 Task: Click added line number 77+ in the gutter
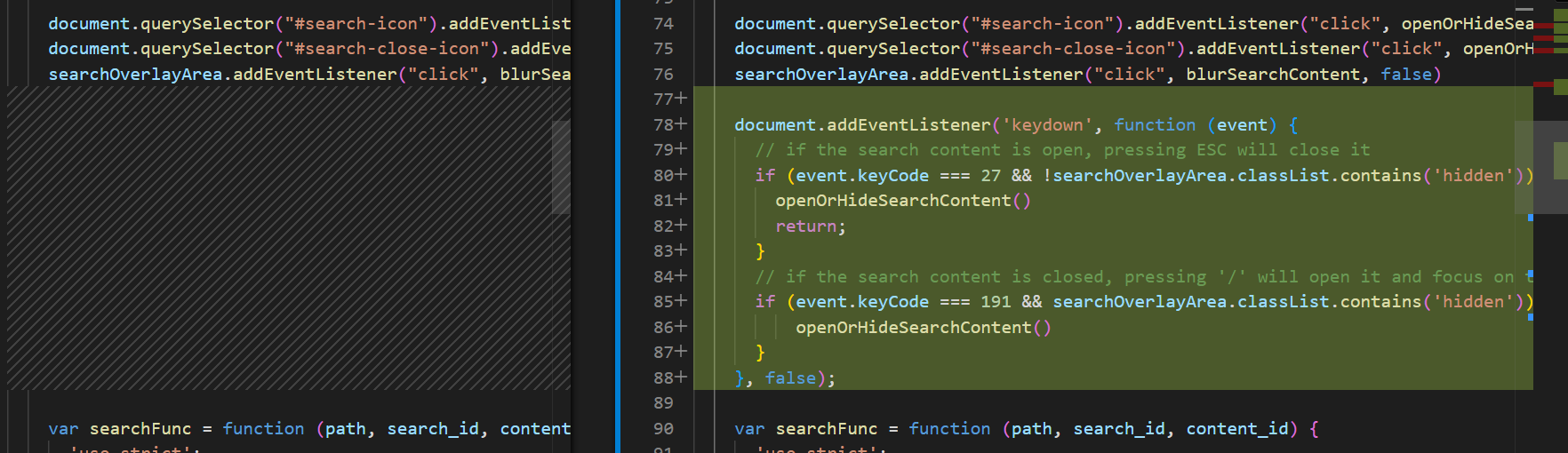670,99
